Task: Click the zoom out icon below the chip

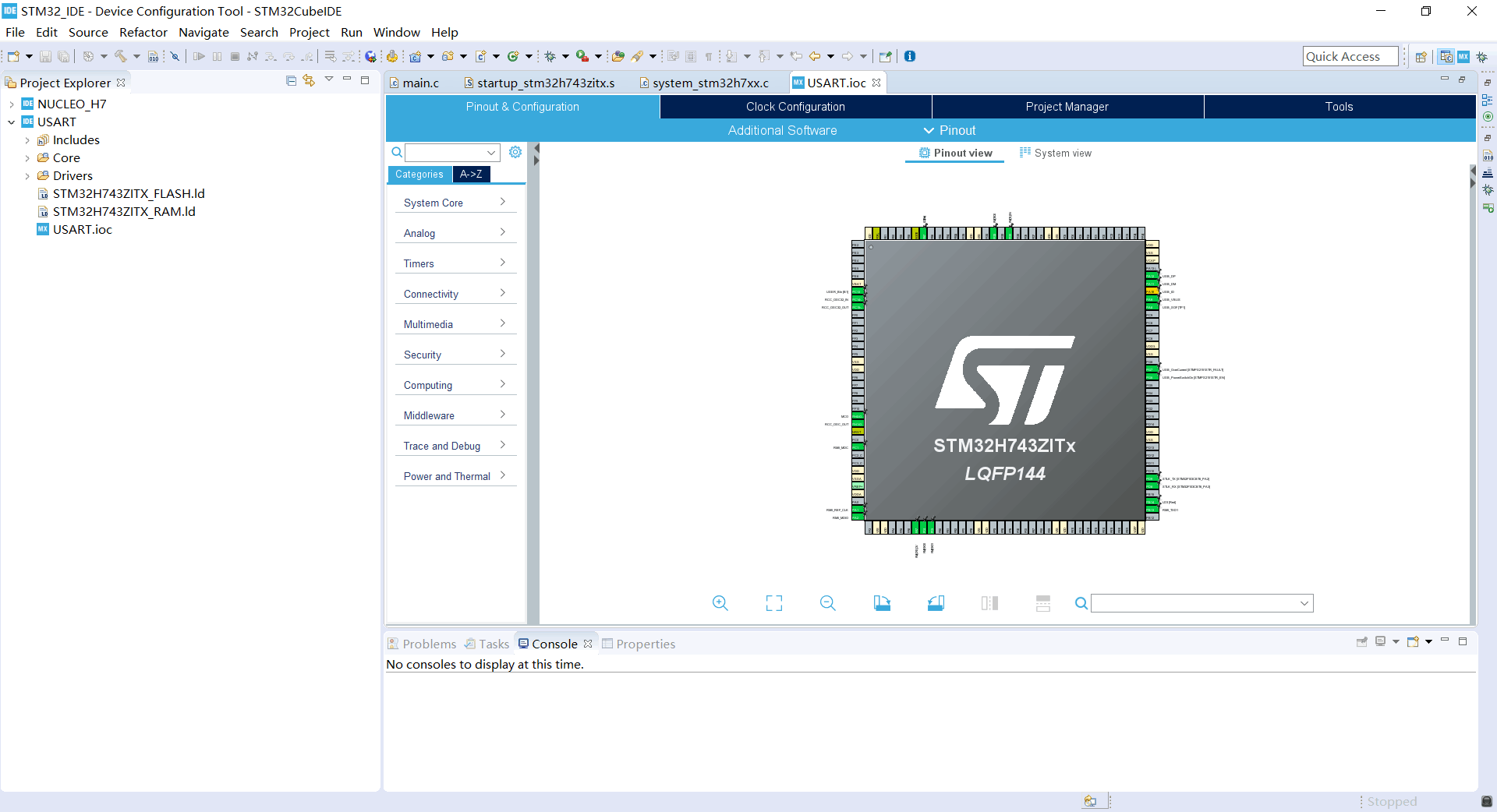Action: pos(827,602)
